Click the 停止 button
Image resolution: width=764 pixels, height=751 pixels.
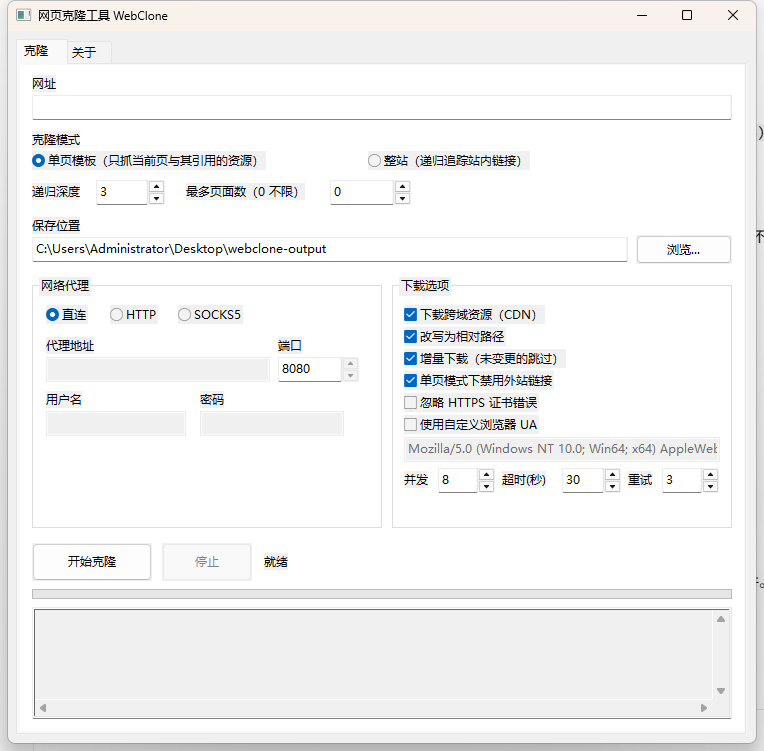coord(207,562)
